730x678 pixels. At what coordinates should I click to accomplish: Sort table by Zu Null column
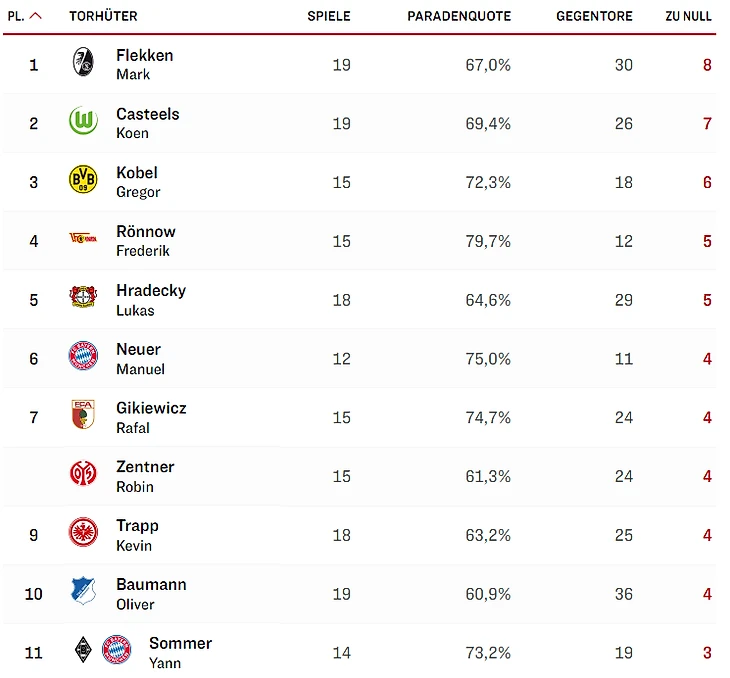coord(688,16)
